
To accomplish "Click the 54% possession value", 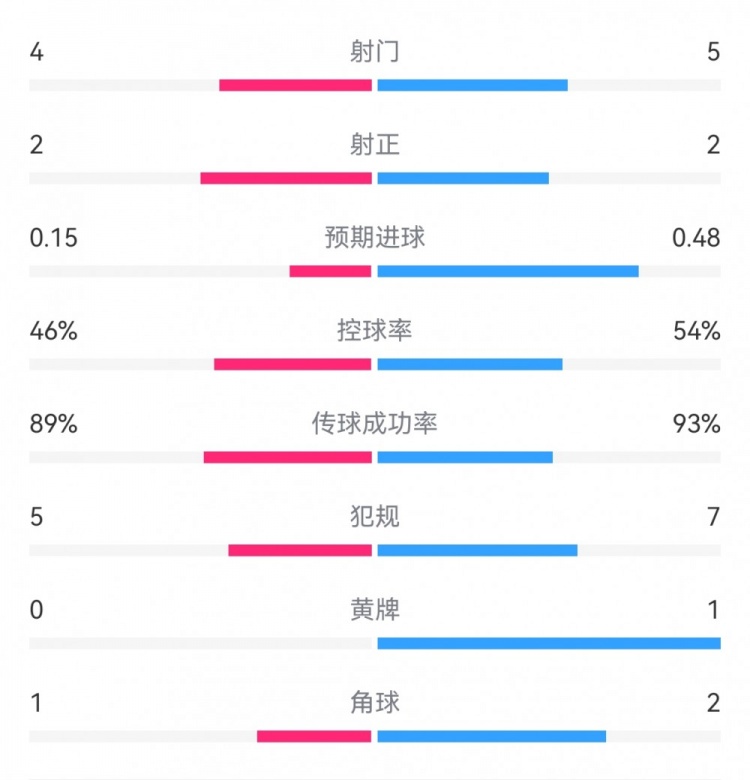I will point(697,331).
